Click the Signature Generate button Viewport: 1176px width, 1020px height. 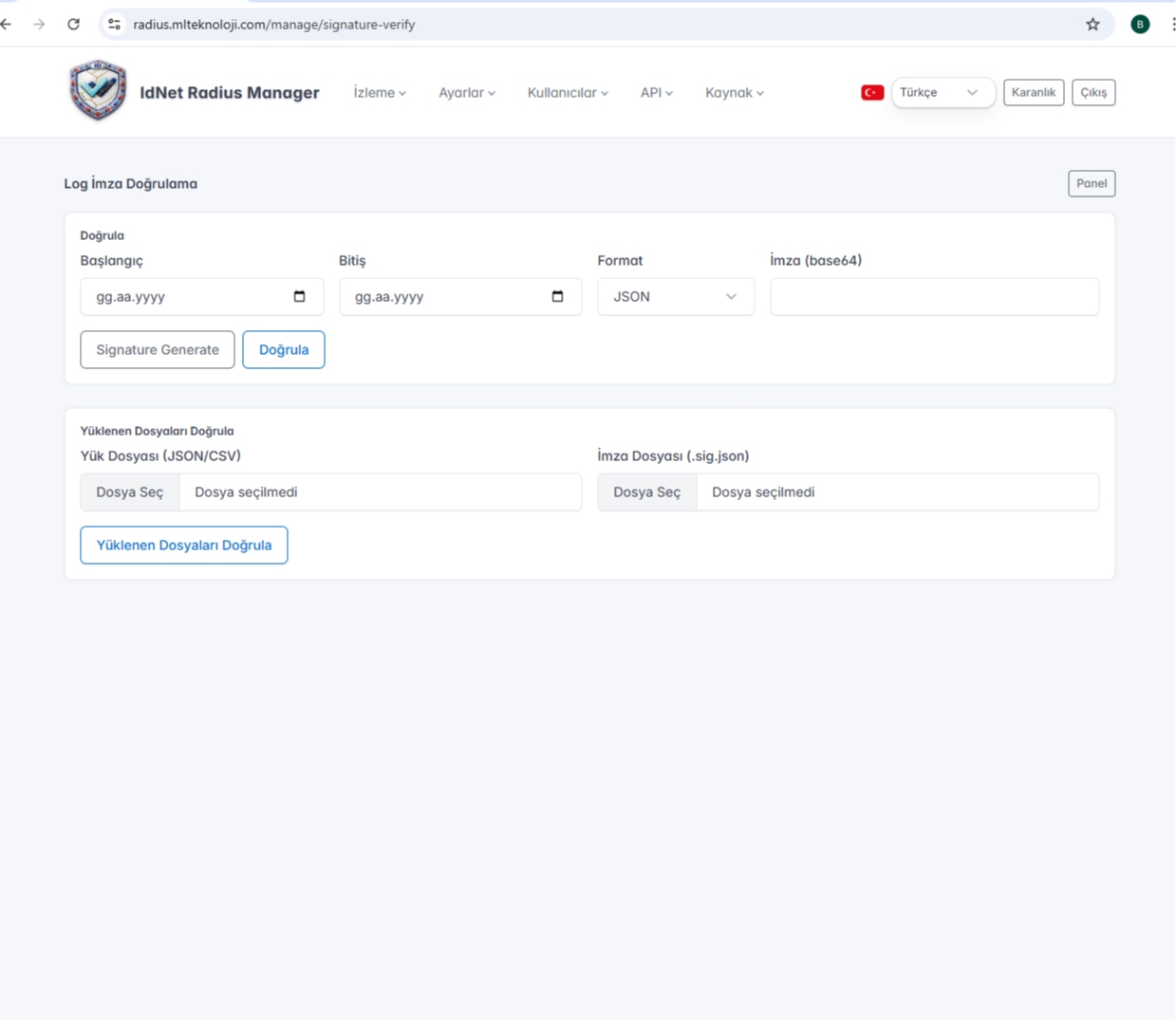pos(158,350)
